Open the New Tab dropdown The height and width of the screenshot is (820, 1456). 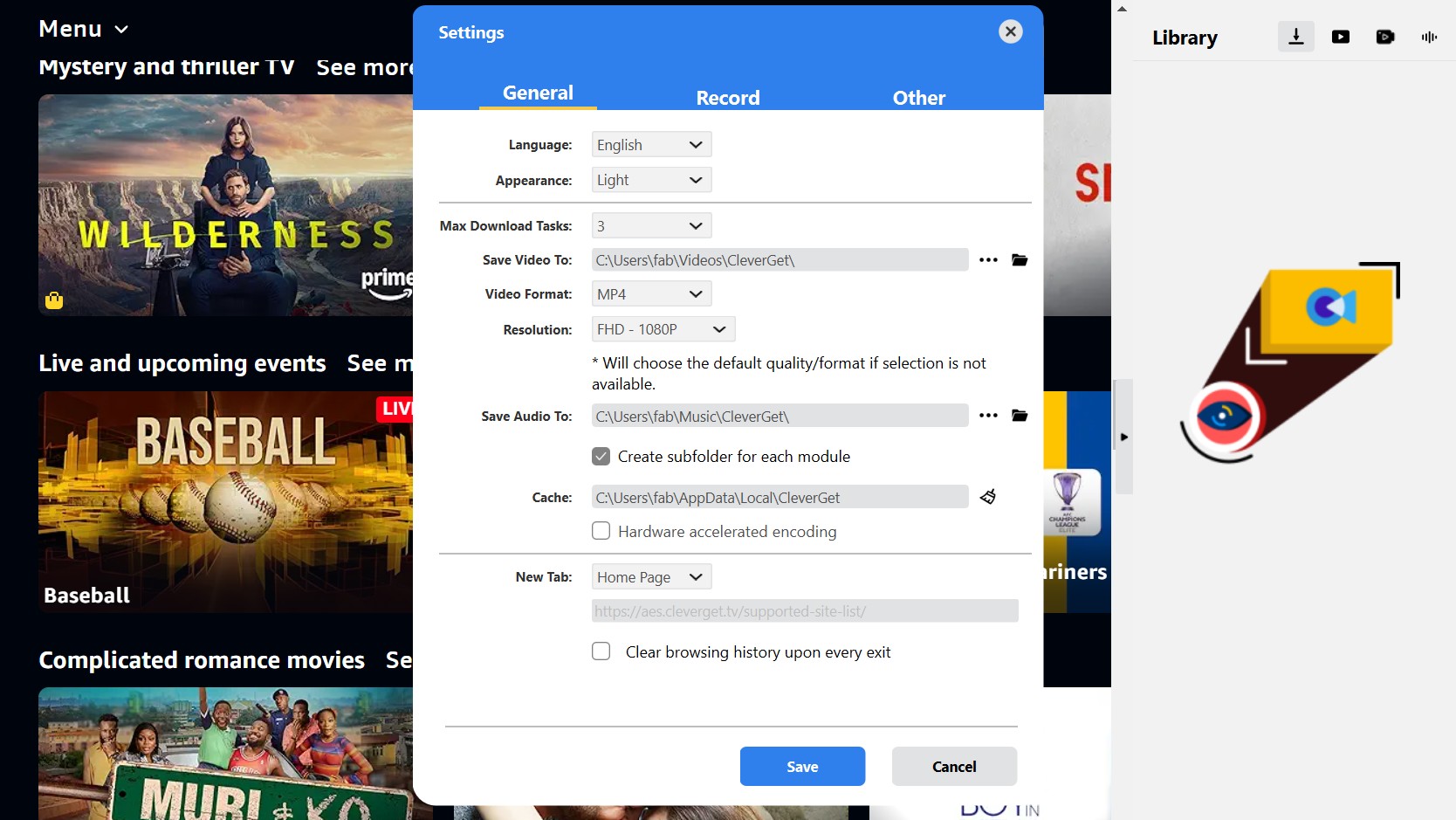coord(652,576)
